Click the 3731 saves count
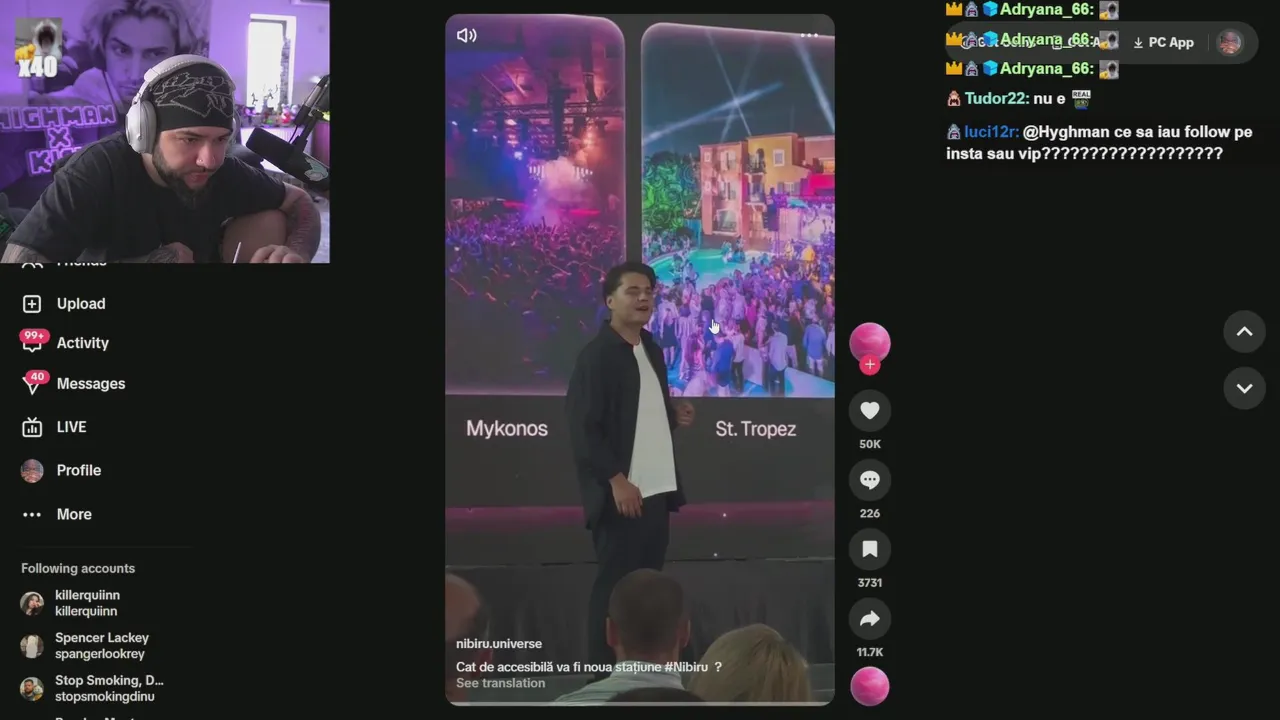 870,582
